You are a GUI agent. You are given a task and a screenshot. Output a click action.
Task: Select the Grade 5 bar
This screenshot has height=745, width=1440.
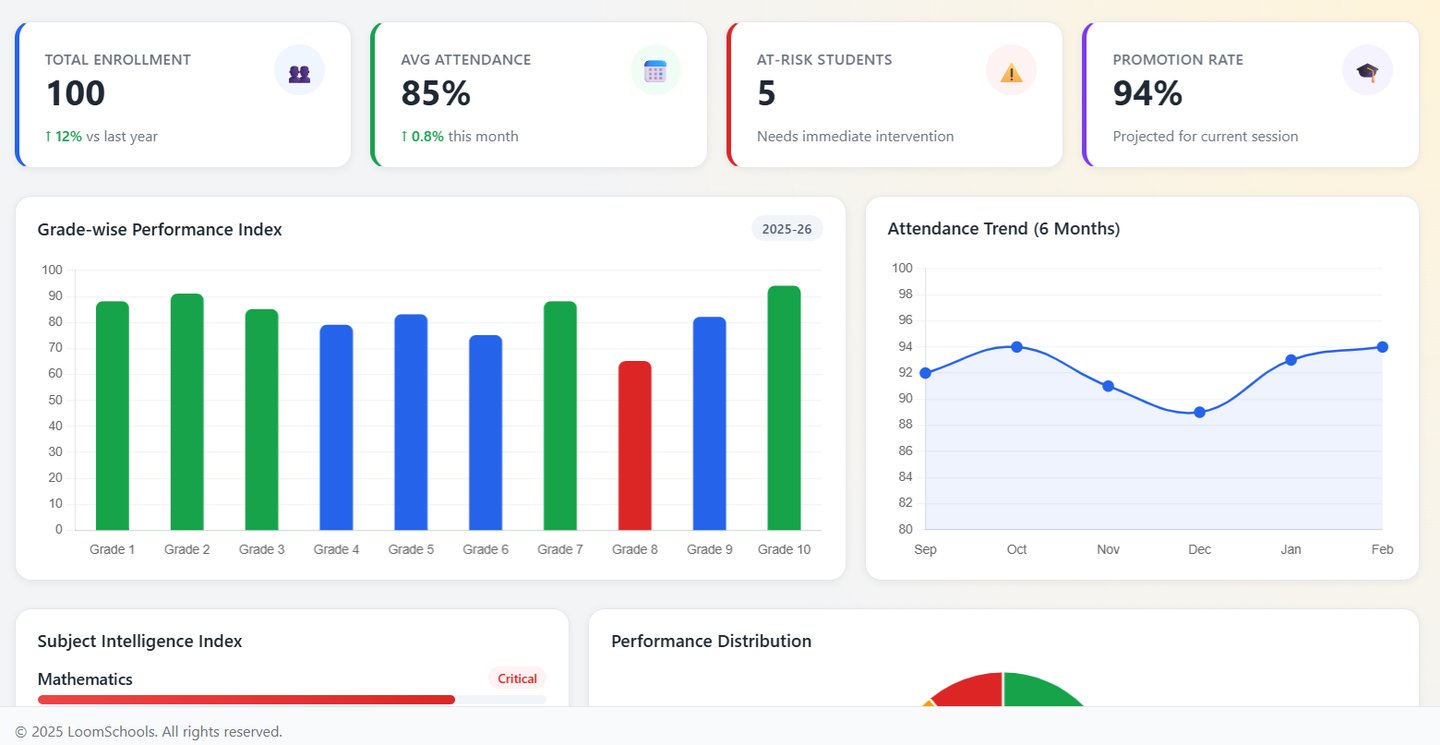(411, 422)
